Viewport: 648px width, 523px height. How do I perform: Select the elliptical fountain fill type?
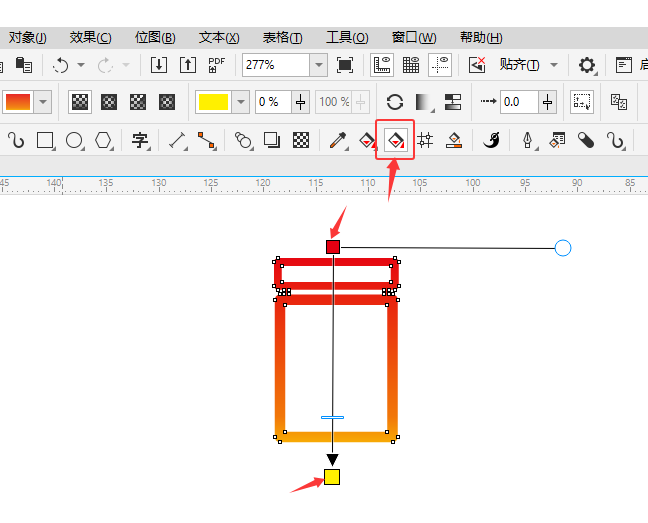109,102
